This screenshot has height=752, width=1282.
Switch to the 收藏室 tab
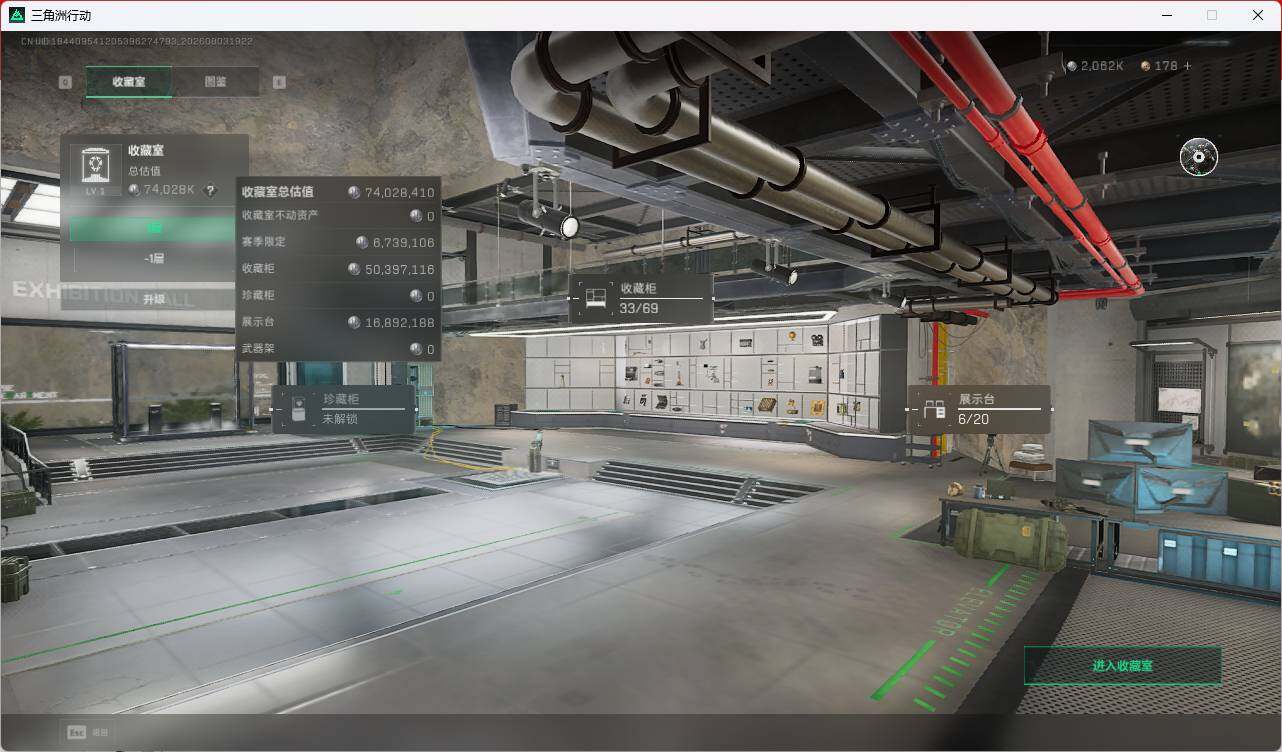129,82
